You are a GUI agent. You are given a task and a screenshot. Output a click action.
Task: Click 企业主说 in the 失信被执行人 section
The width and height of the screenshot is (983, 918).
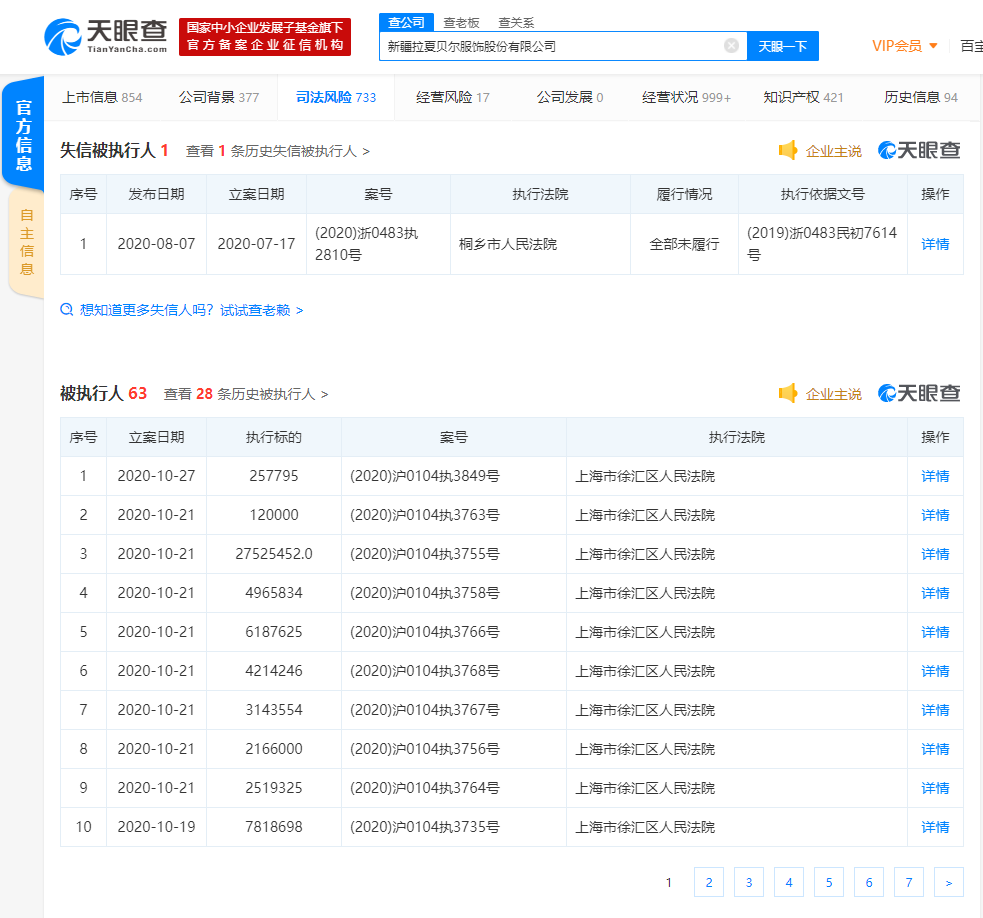(x=833, y=151)
